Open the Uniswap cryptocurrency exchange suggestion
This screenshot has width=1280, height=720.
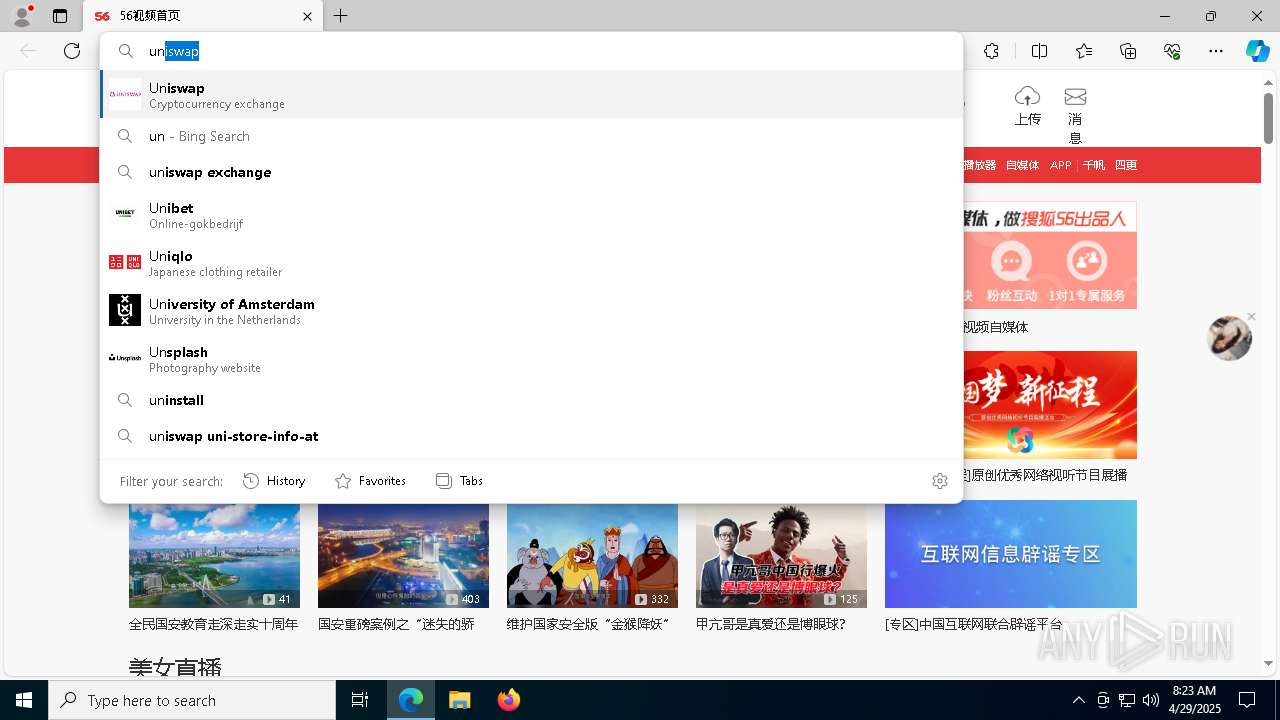click(531, 94)
